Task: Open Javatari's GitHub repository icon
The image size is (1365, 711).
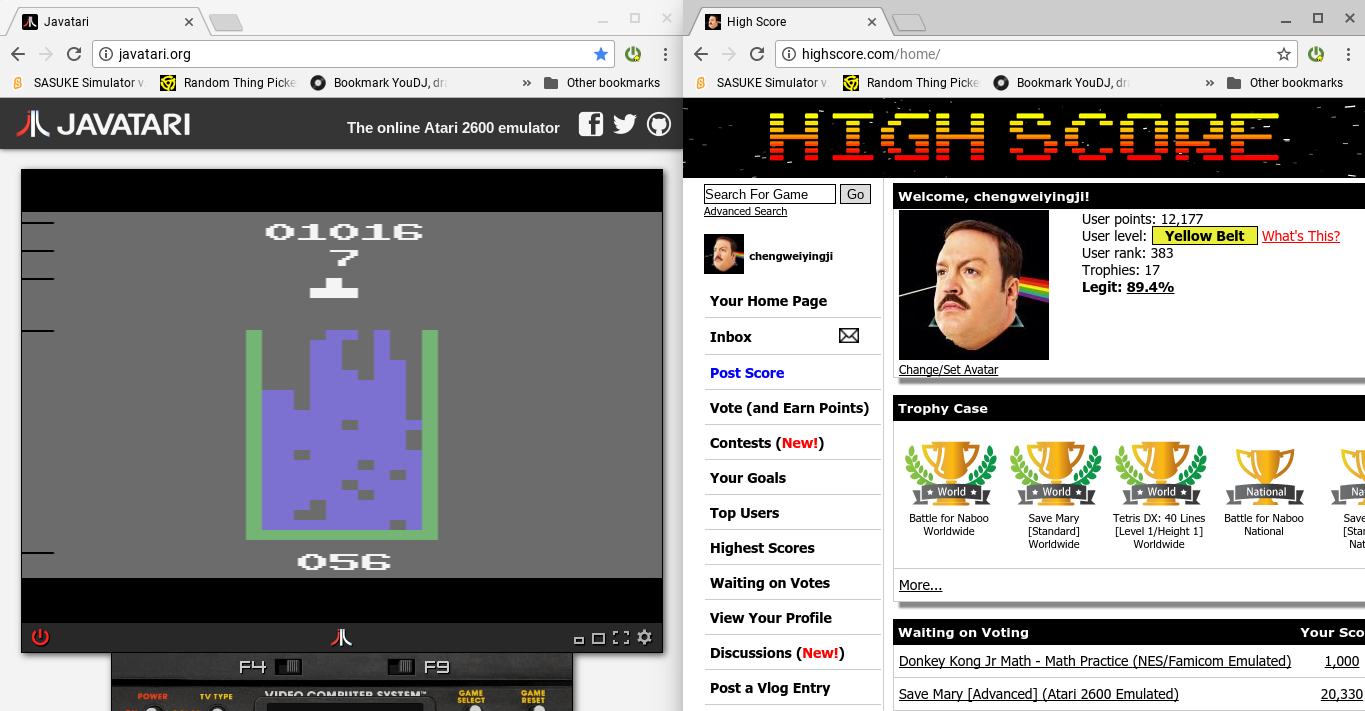Action: tap(658, 124)
